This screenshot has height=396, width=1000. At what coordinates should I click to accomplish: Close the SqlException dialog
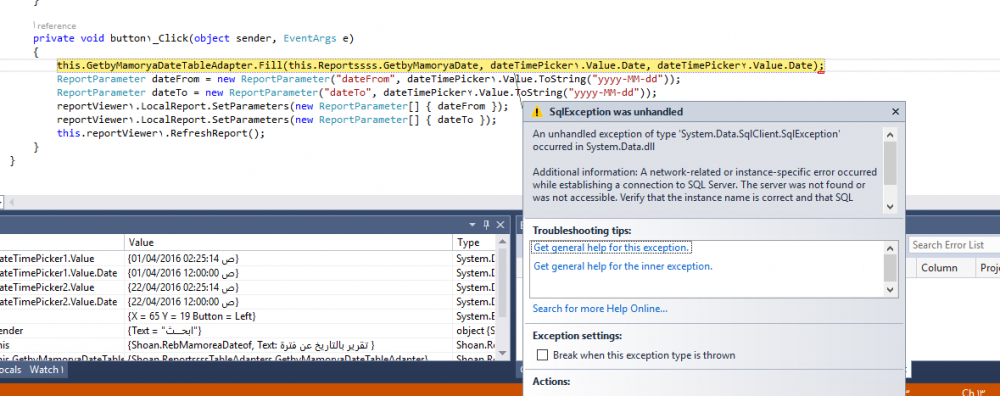[x=895, y=112]
